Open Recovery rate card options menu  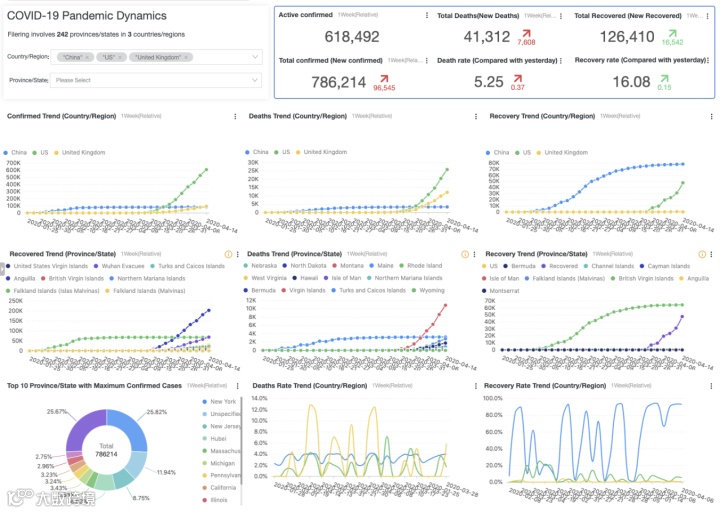pyautogui.click(x=709, y=60)
